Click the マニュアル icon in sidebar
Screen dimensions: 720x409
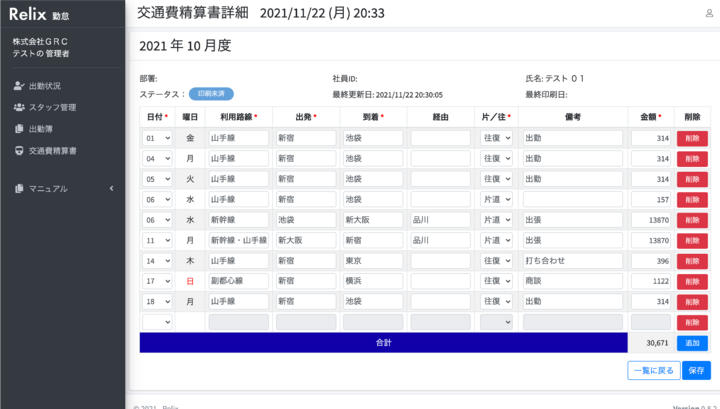19,188
